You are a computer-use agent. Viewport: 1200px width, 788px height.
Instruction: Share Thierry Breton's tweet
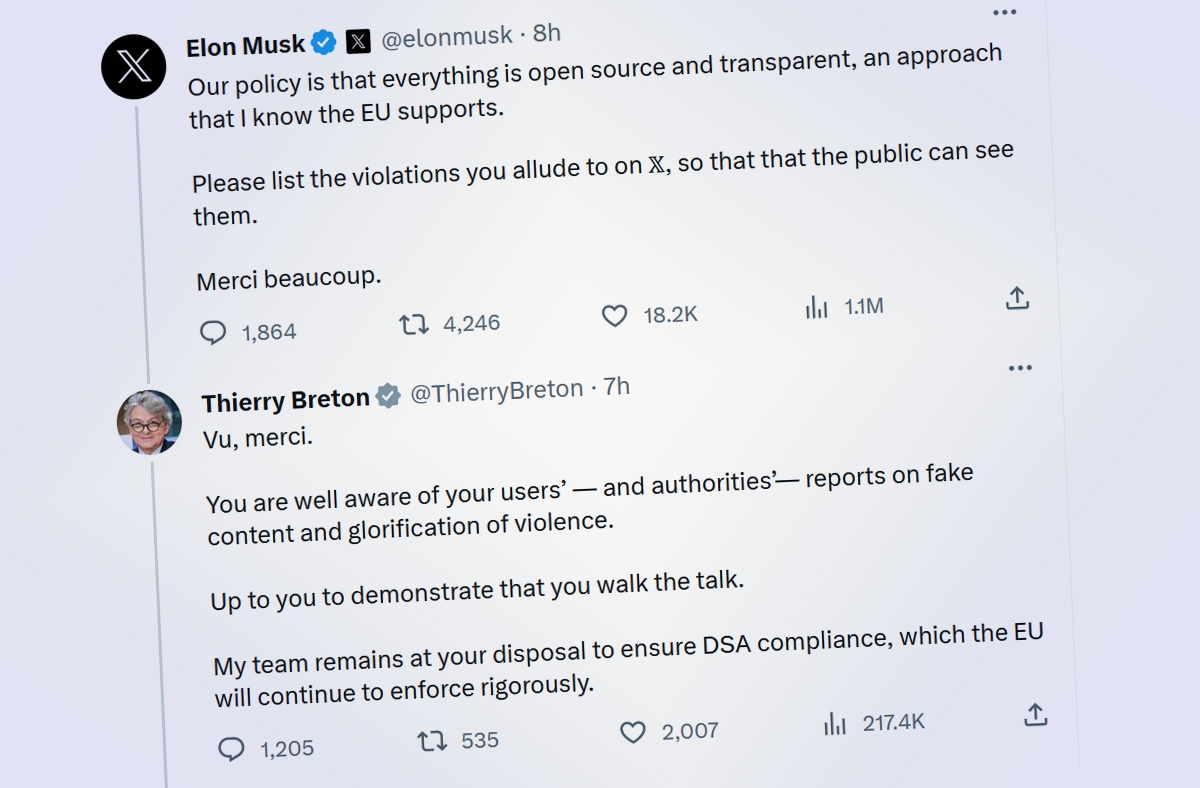1036,714
